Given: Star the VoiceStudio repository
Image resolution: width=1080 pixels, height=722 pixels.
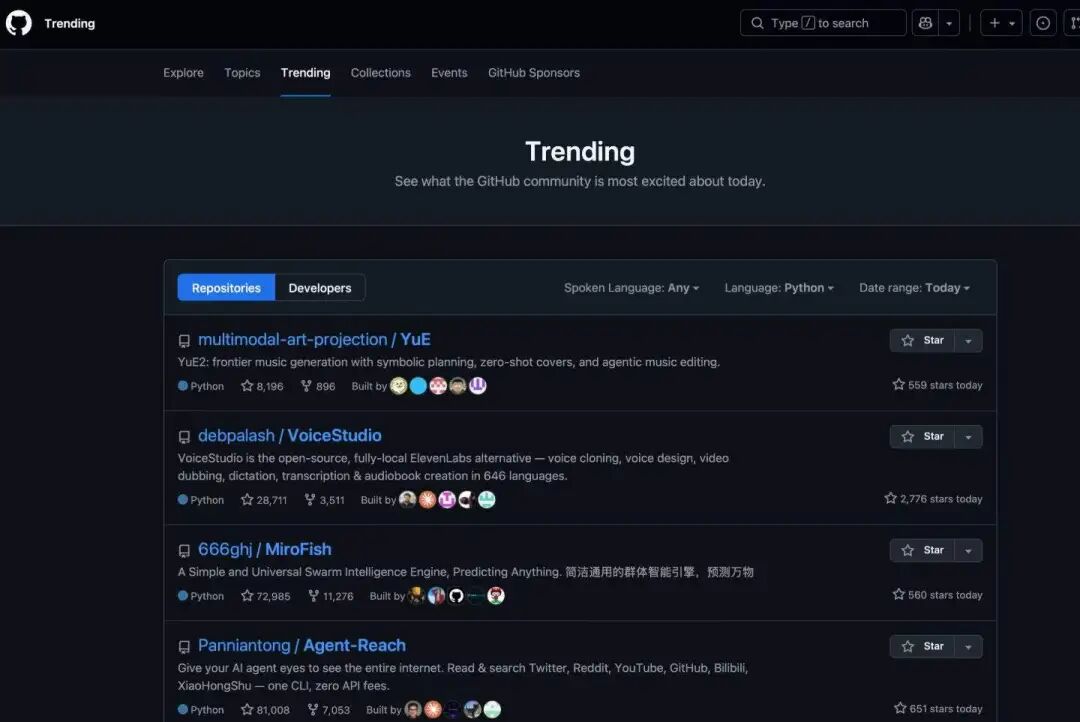Looking at the screenshot, I should (922, 437).
